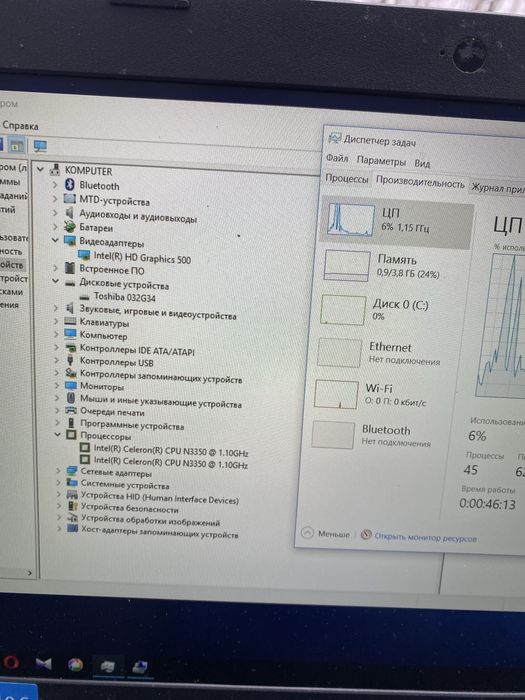Open the Справка menu in Device Manager
The height and width of the screenshot is (700, 525).
coord(20,126)
